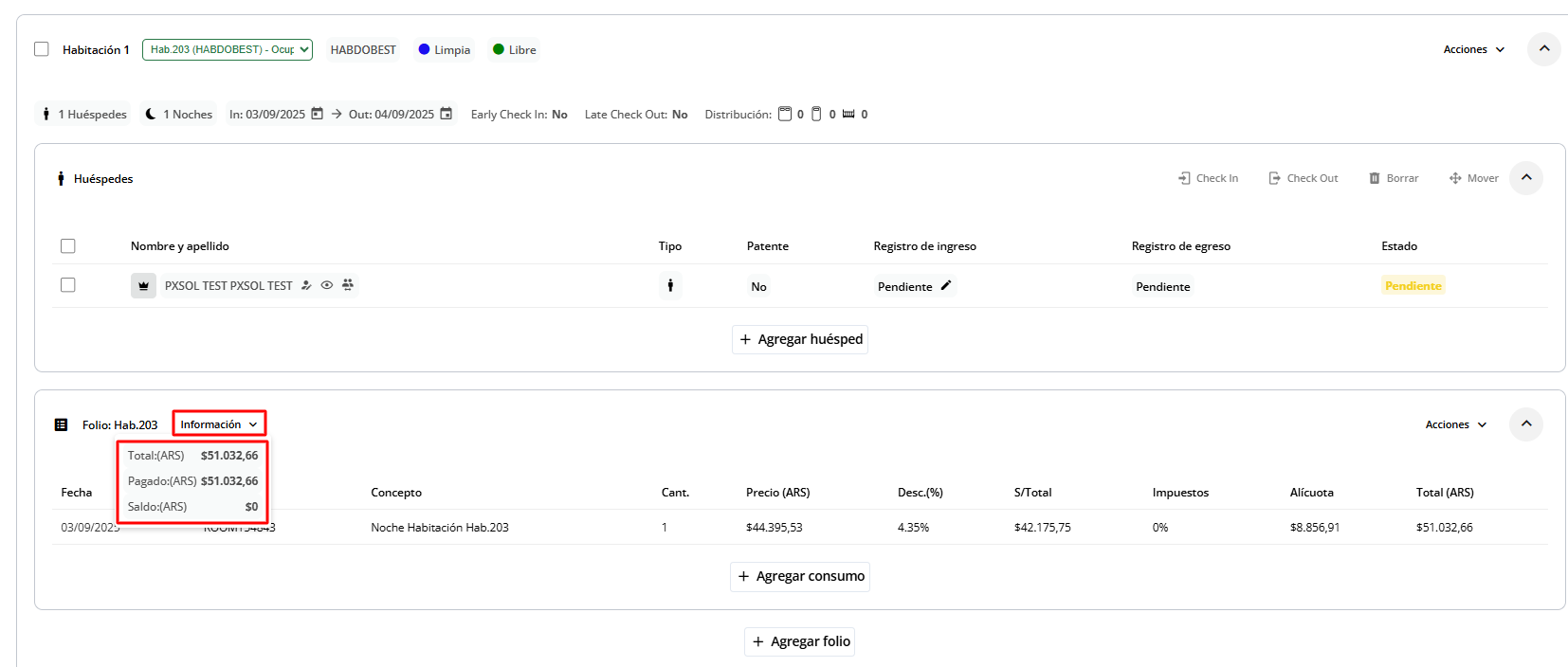Click the crown icon beside PXSOL TEST
1568x667 pixels.
143,285
